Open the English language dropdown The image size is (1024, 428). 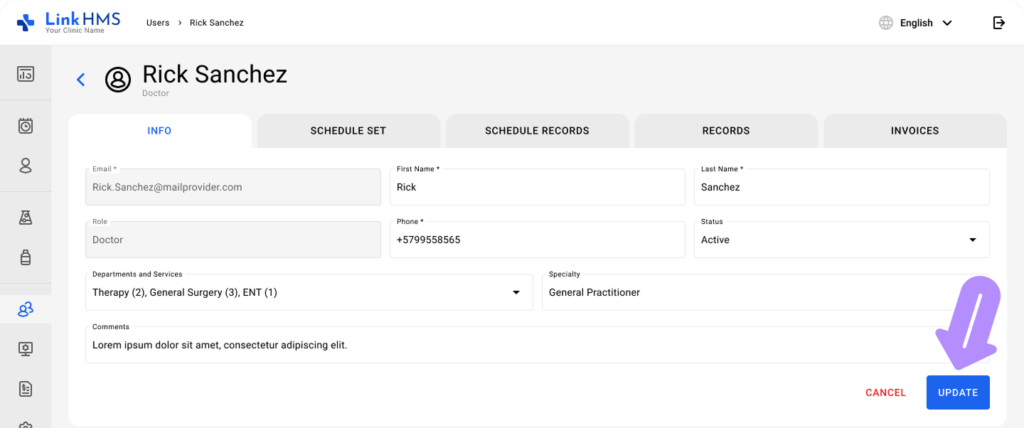pos(926,23)
